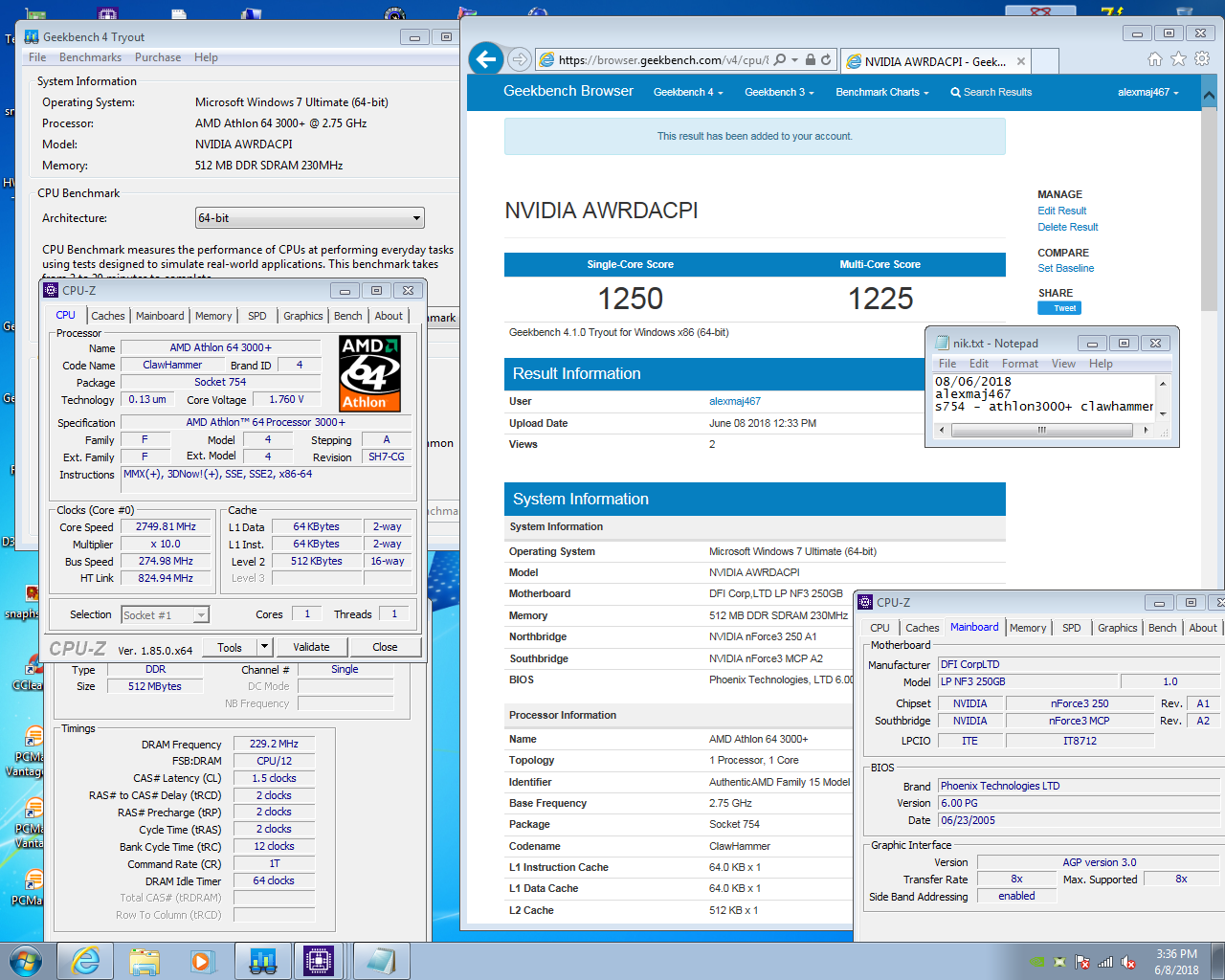The width and height of the screenshot is (1225, 980).
Task: Select the Graphics tab in right CPU-Z window
Action: coord(1118,628)
